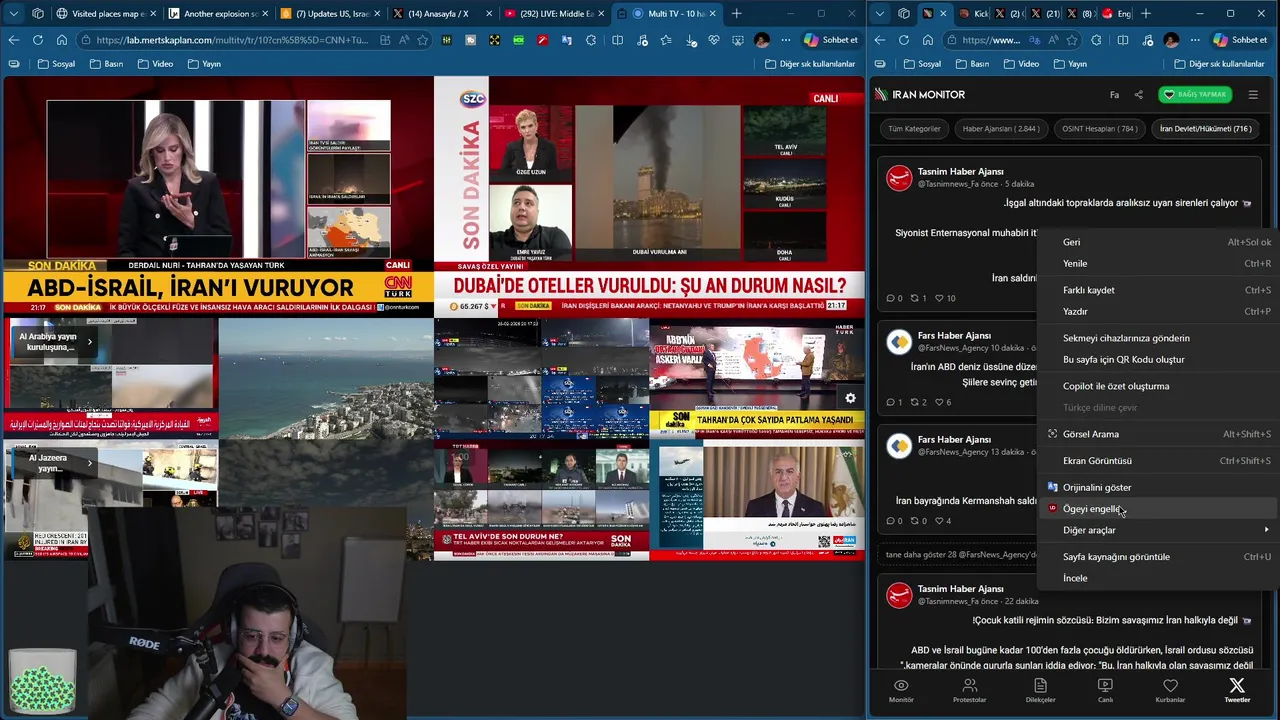Screen dimensions: 1280x720
Task: Click the BAĞIŞ YAPMAK donate button
Action: click(x=1194, y=95)
